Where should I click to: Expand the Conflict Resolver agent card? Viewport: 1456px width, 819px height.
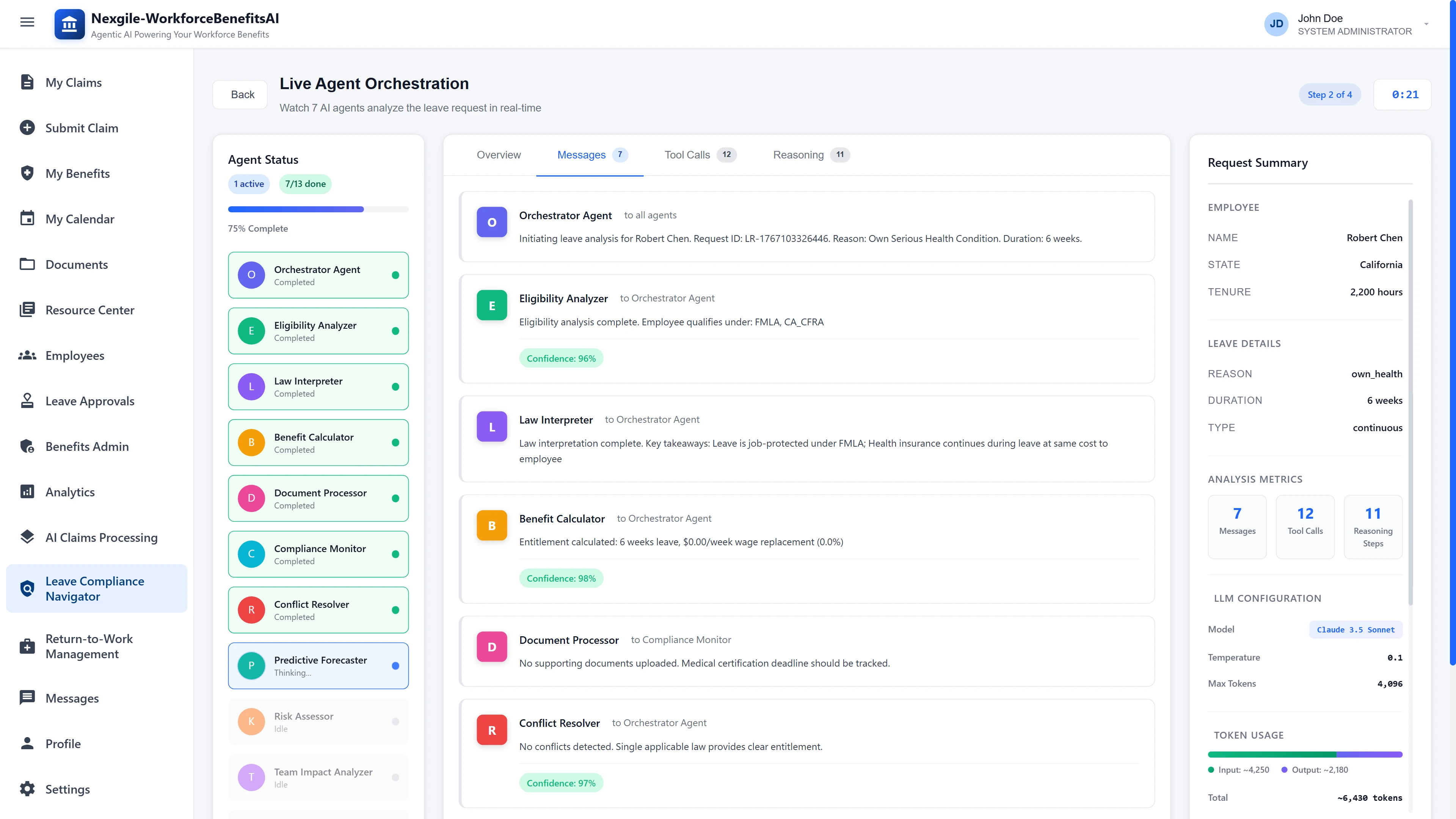tap(318, 610)
